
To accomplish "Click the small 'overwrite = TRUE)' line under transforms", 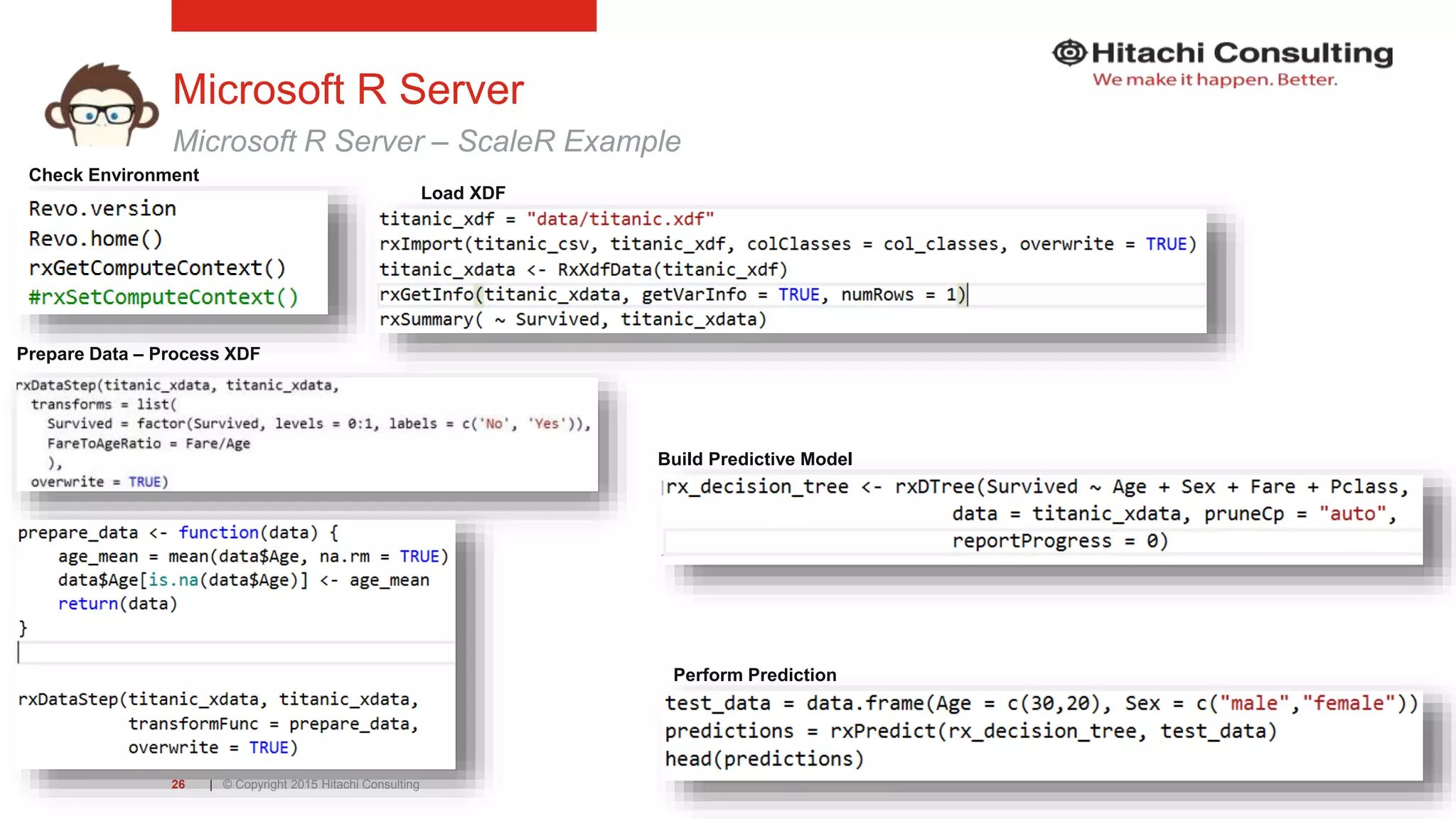I will (100, 482).
